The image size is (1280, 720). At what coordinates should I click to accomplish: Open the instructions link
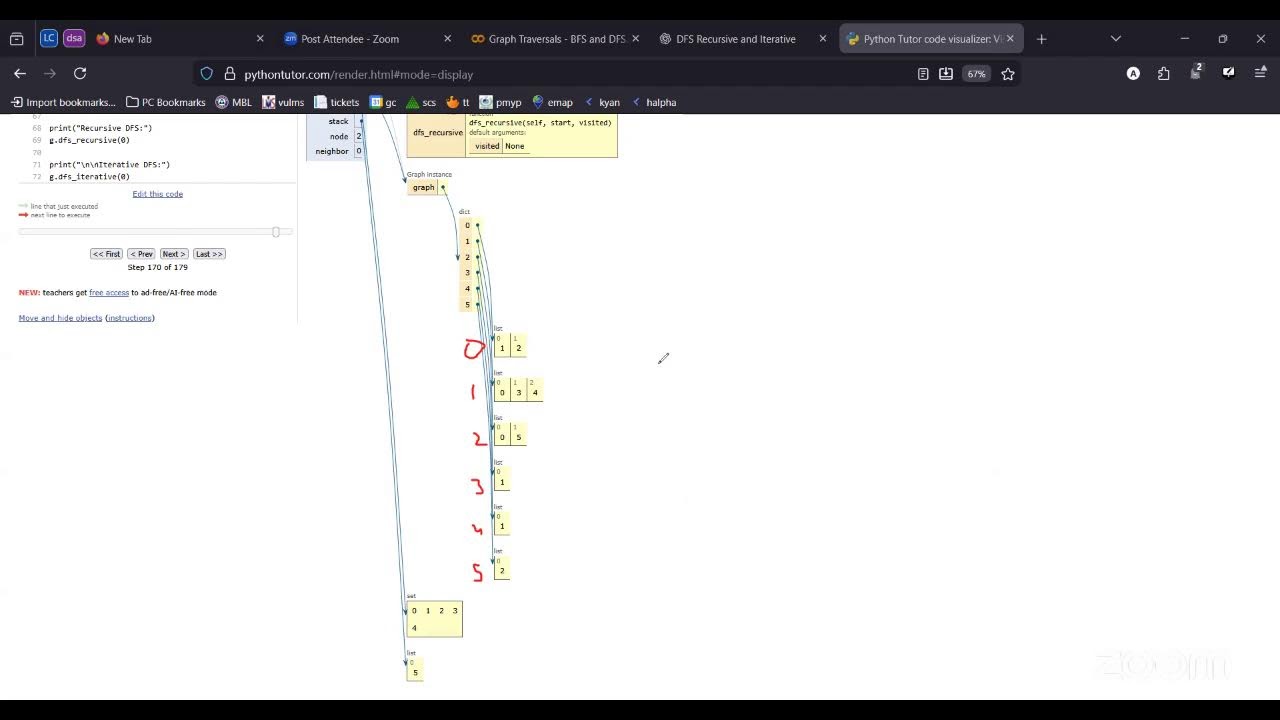pos(130,318)
